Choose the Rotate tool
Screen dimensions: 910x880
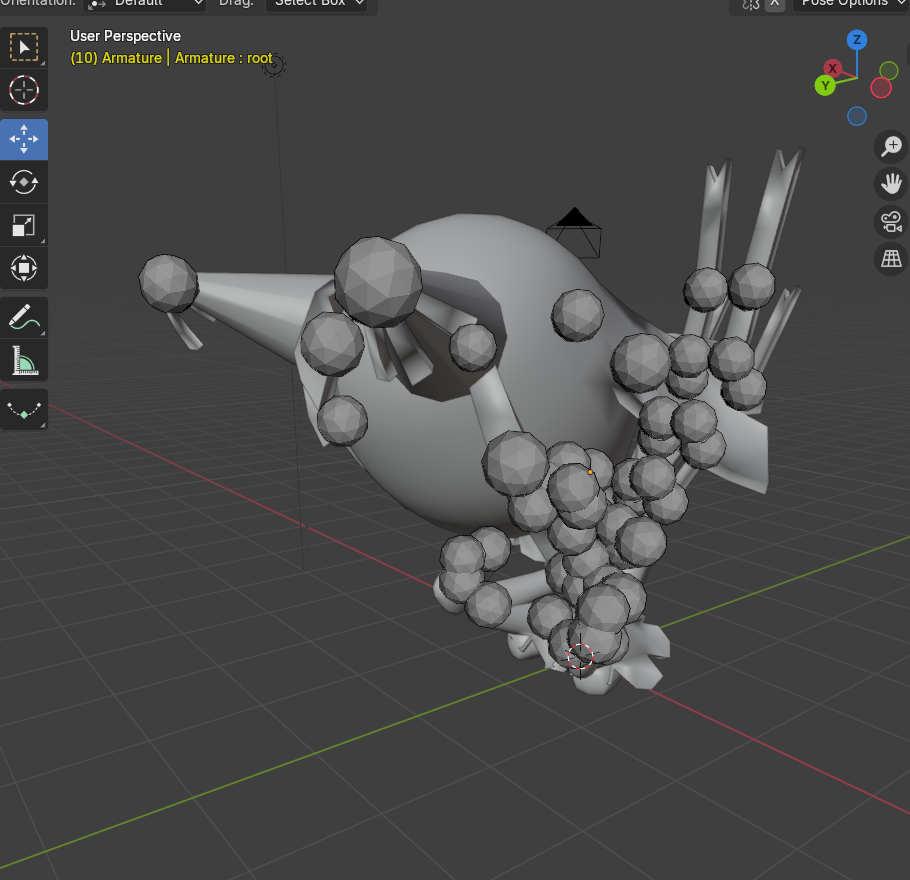[24, 182]
